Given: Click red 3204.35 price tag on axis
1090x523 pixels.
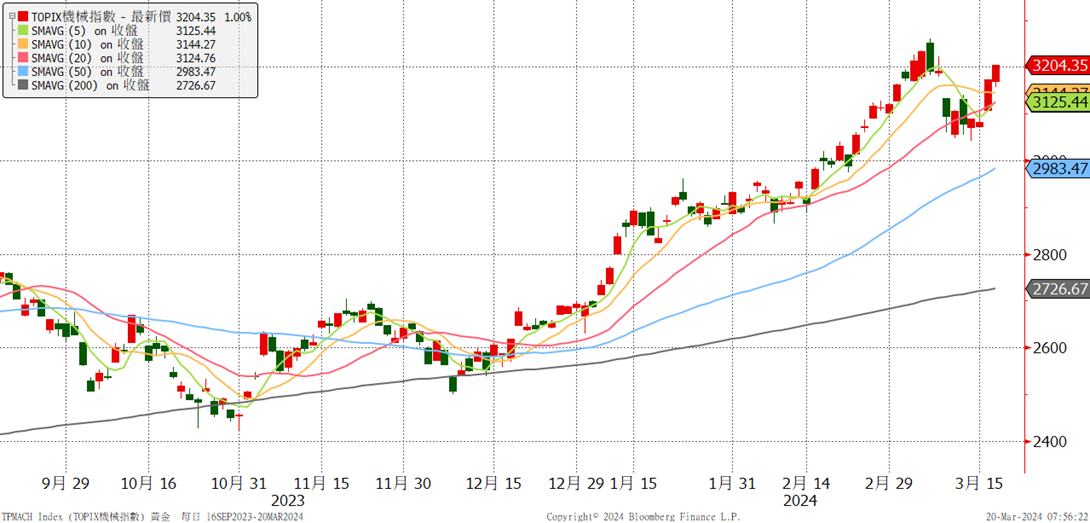Looking at the screenshot, I should (x=1057, y=65).
